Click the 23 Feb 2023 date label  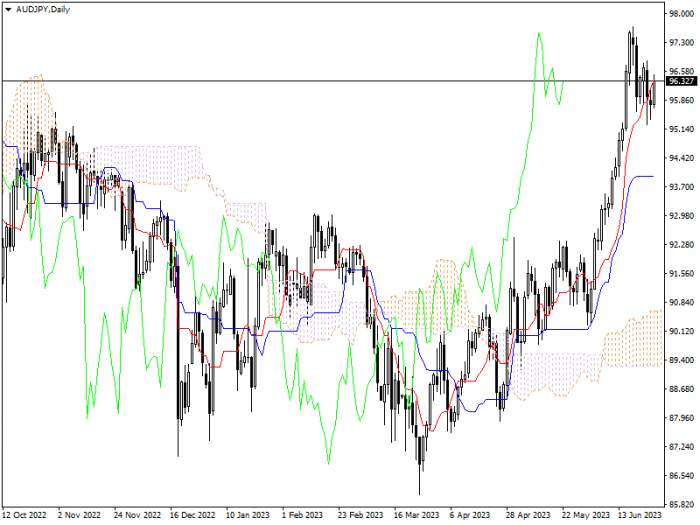click(360, 515)
